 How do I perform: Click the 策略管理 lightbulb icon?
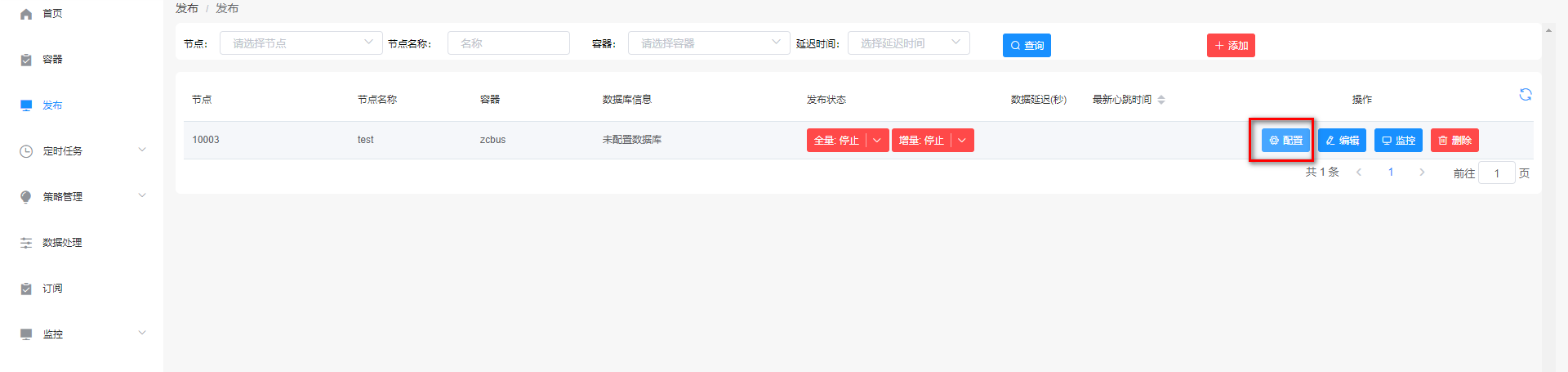[x=26, y=197]
